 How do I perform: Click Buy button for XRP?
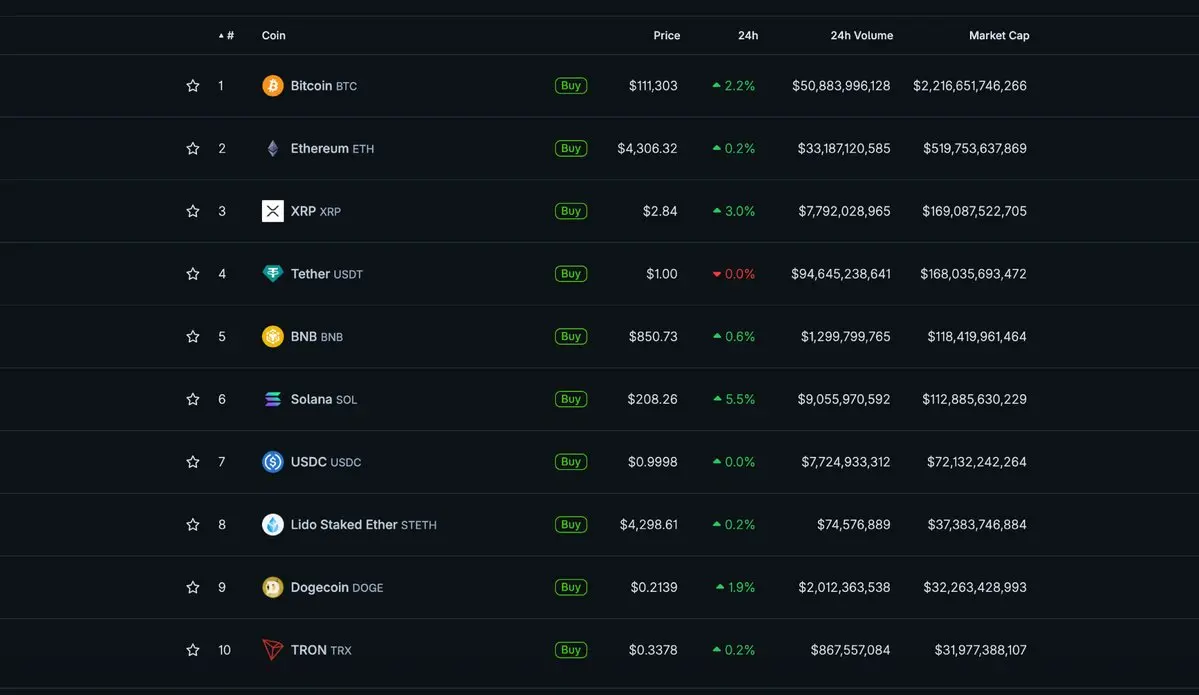pyautogui.click(x=571, y=211)
